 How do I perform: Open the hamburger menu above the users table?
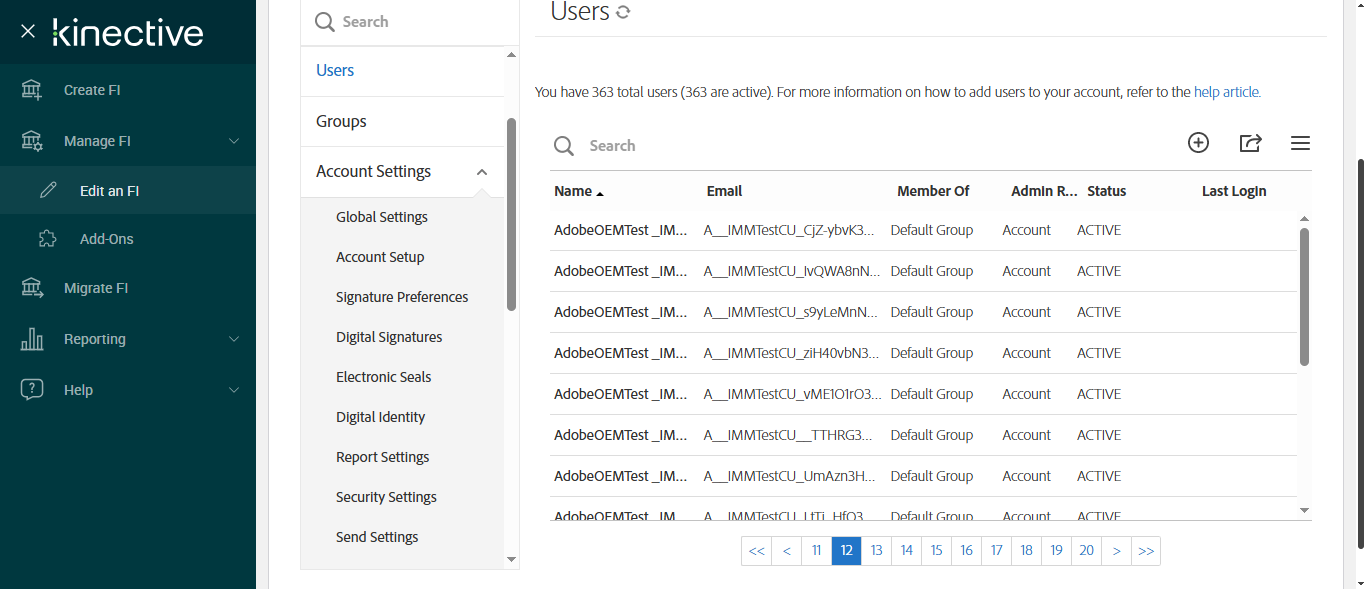1300,143
